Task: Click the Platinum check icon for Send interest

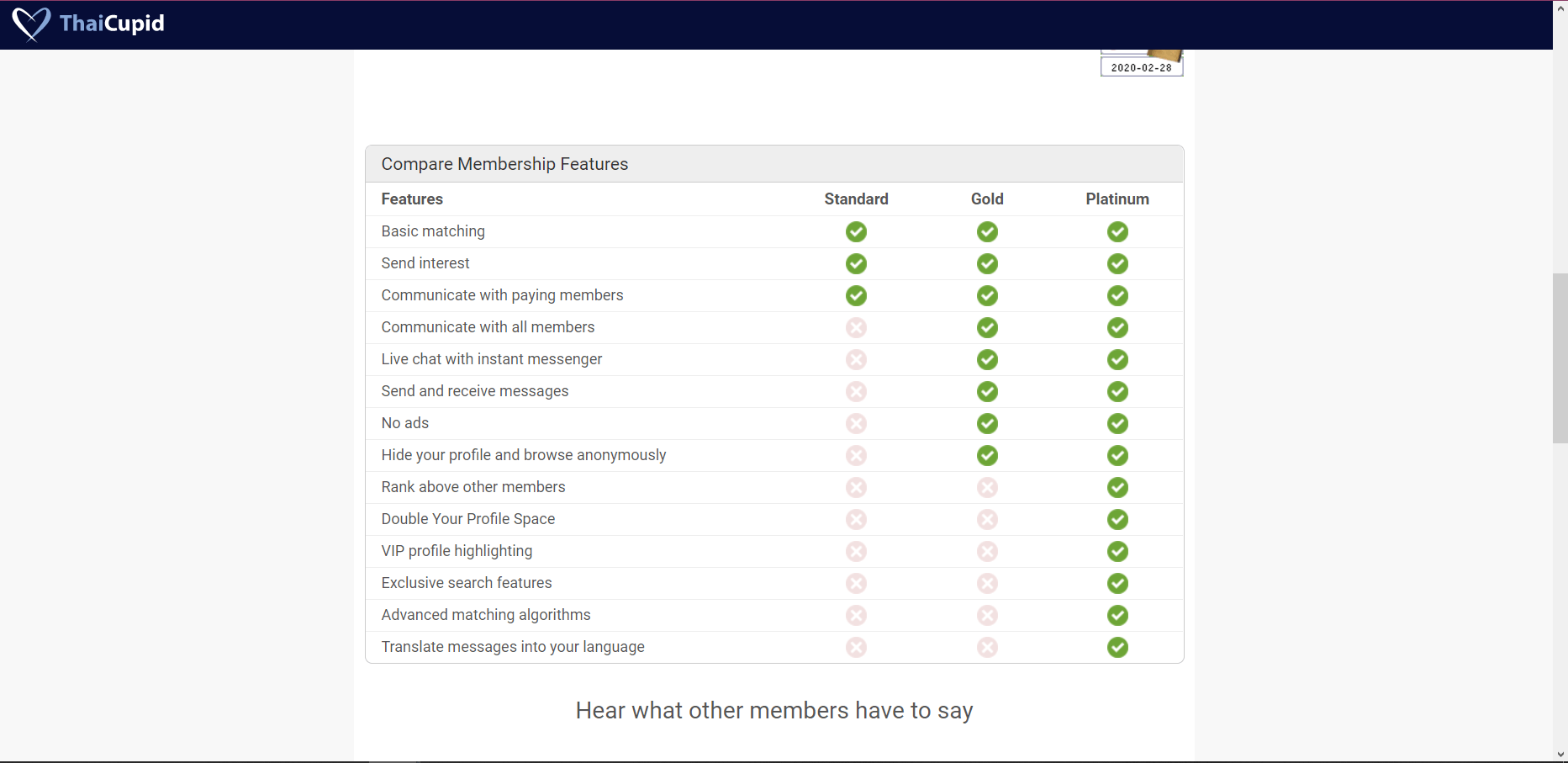Action: (x=1117, y=263)
